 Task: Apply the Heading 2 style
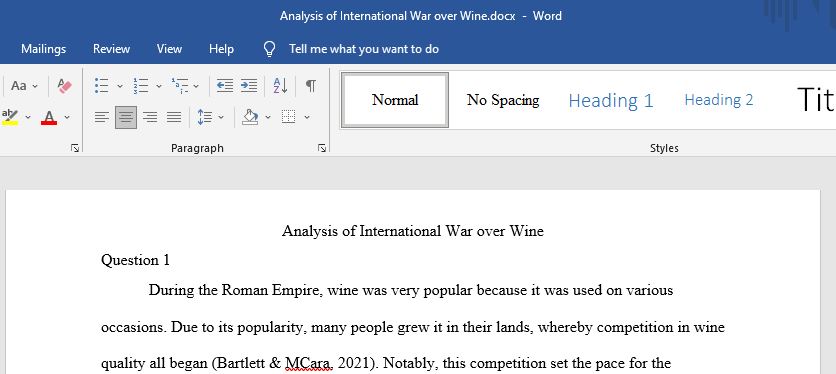(719, 100)
